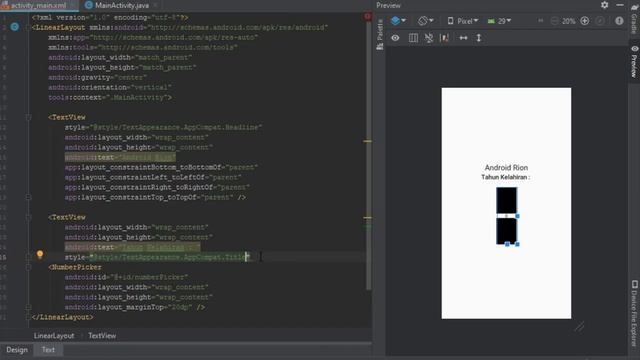Click the horizontal expand arrows icon
The image size is (640, 360).
click(463, 38)
